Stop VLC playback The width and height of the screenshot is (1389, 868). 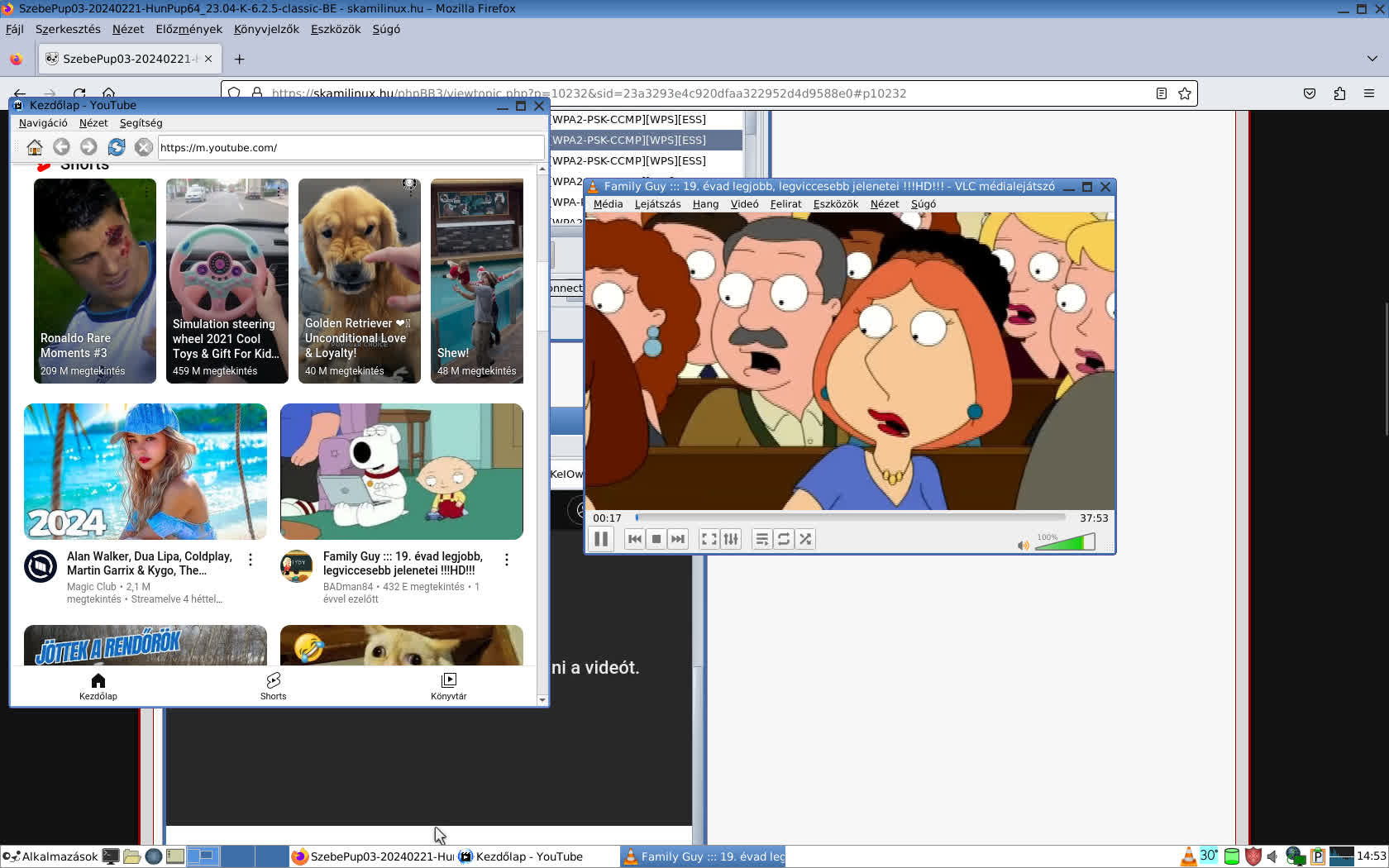point(656,539)
